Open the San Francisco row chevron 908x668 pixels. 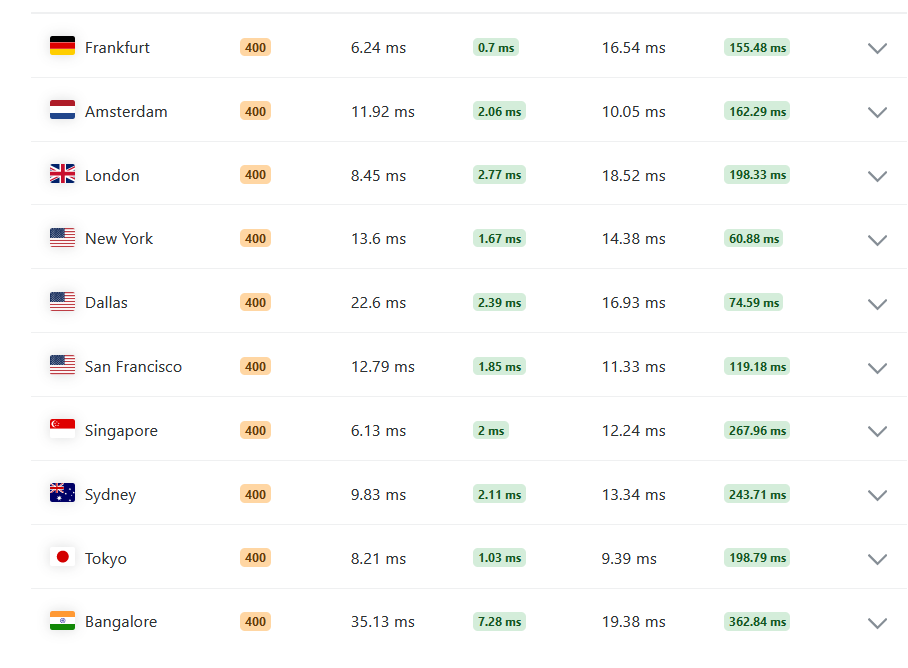pos(877,368)
